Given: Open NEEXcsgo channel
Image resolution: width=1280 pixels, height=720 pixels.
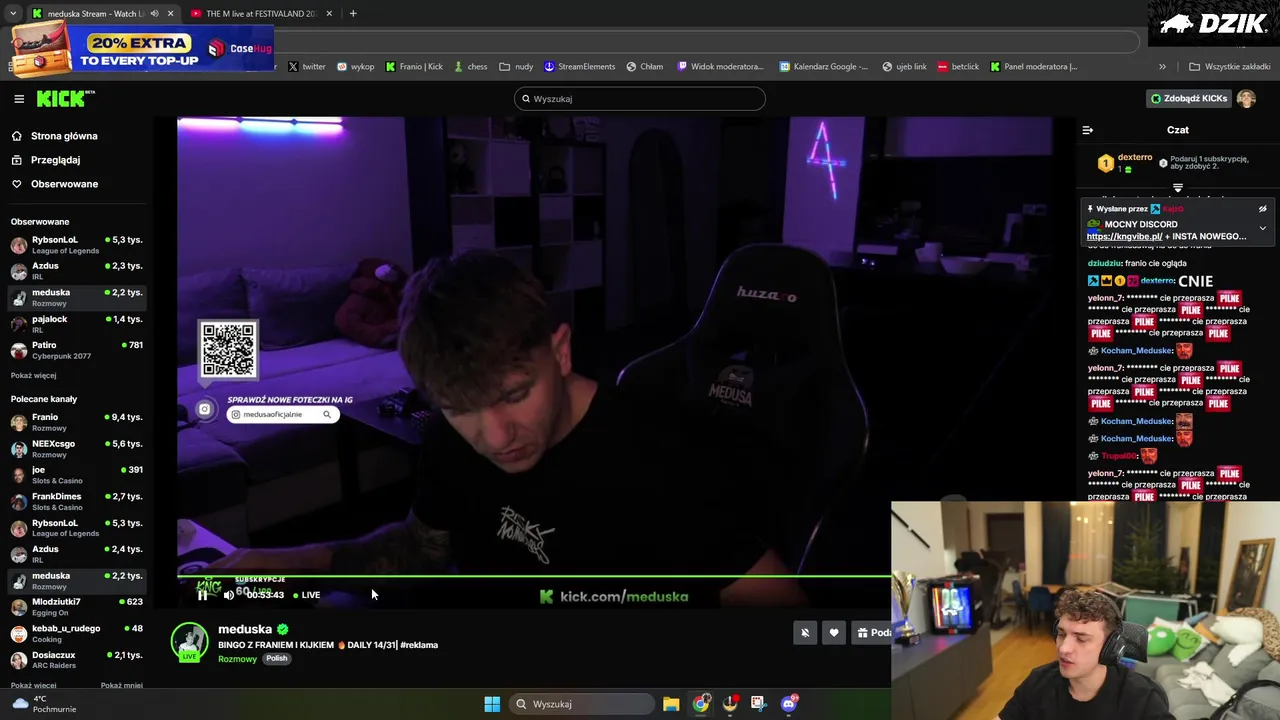Looking at the screenshot, I should coord(76,448).
